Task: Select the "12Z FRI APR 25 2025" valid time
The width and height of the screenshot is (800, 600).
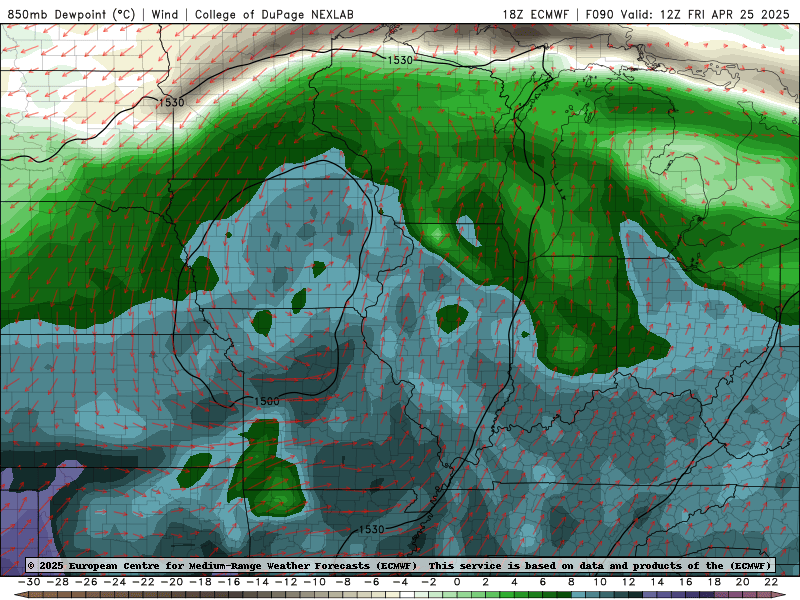Action: (x=724, y=14)
